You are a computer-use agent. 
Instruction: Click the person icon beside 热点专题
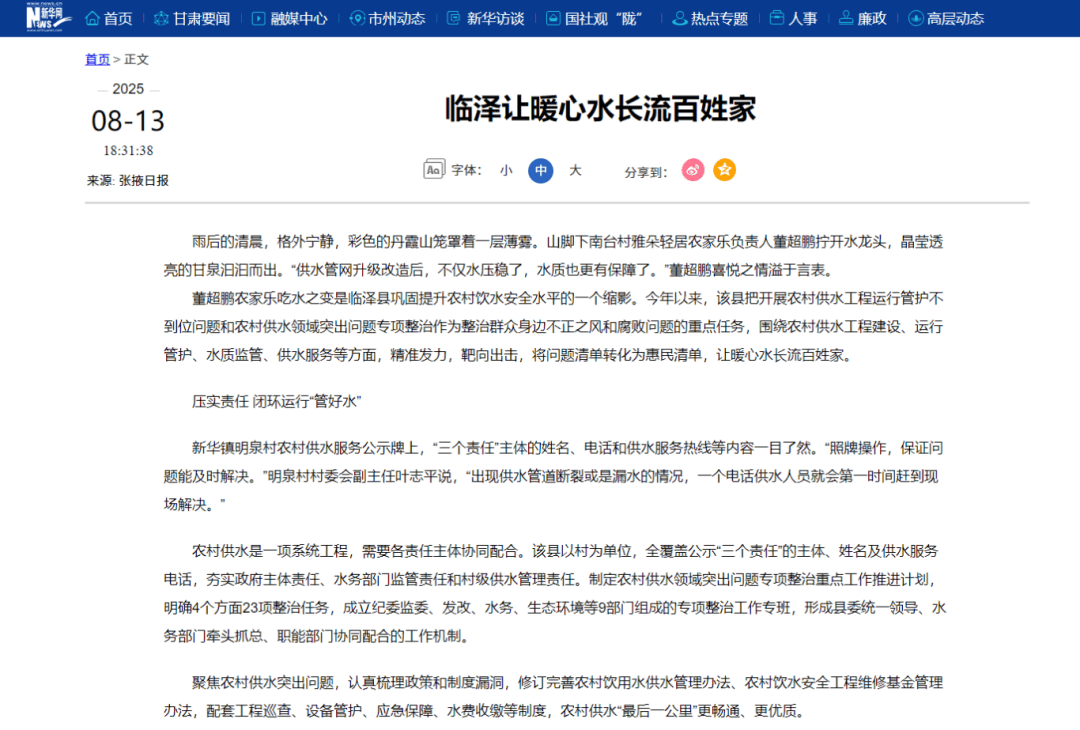pos(679,19)
